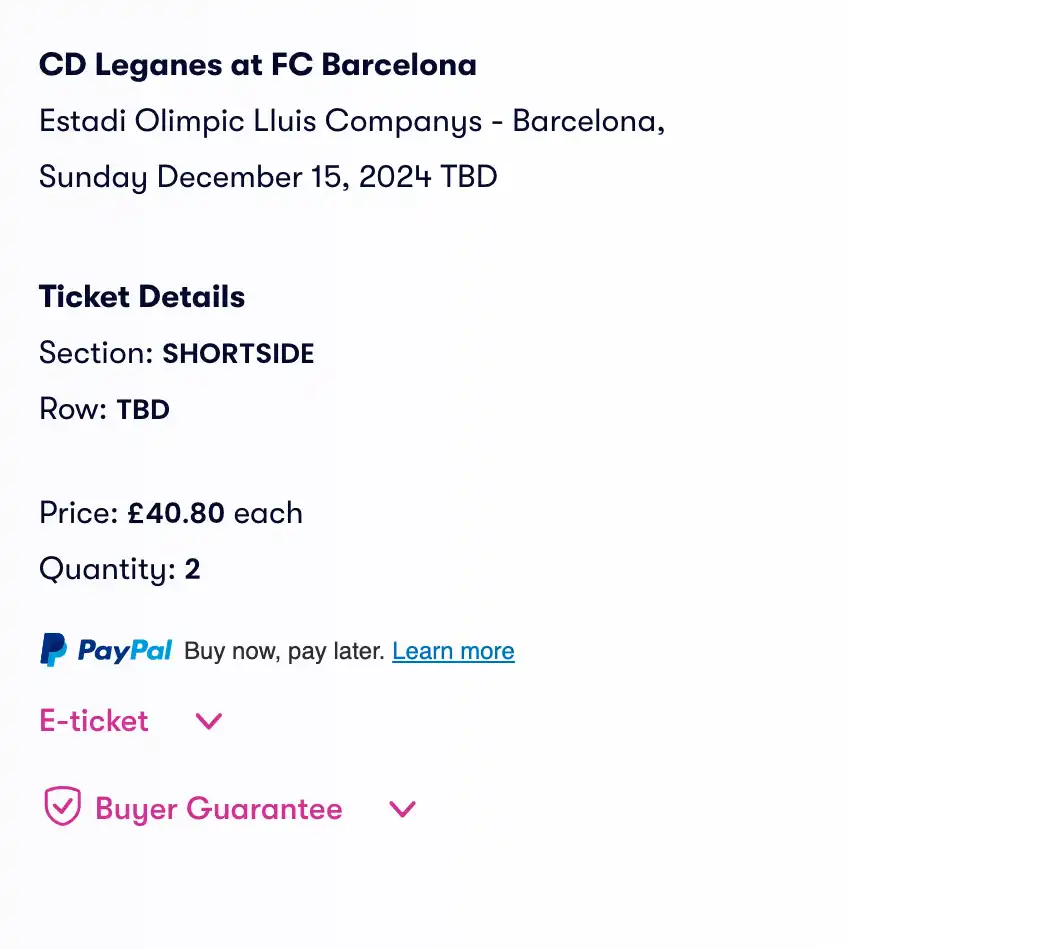
Task: Click the CD Leganes at FC Barcelona title
Action: tap(257, 64)
